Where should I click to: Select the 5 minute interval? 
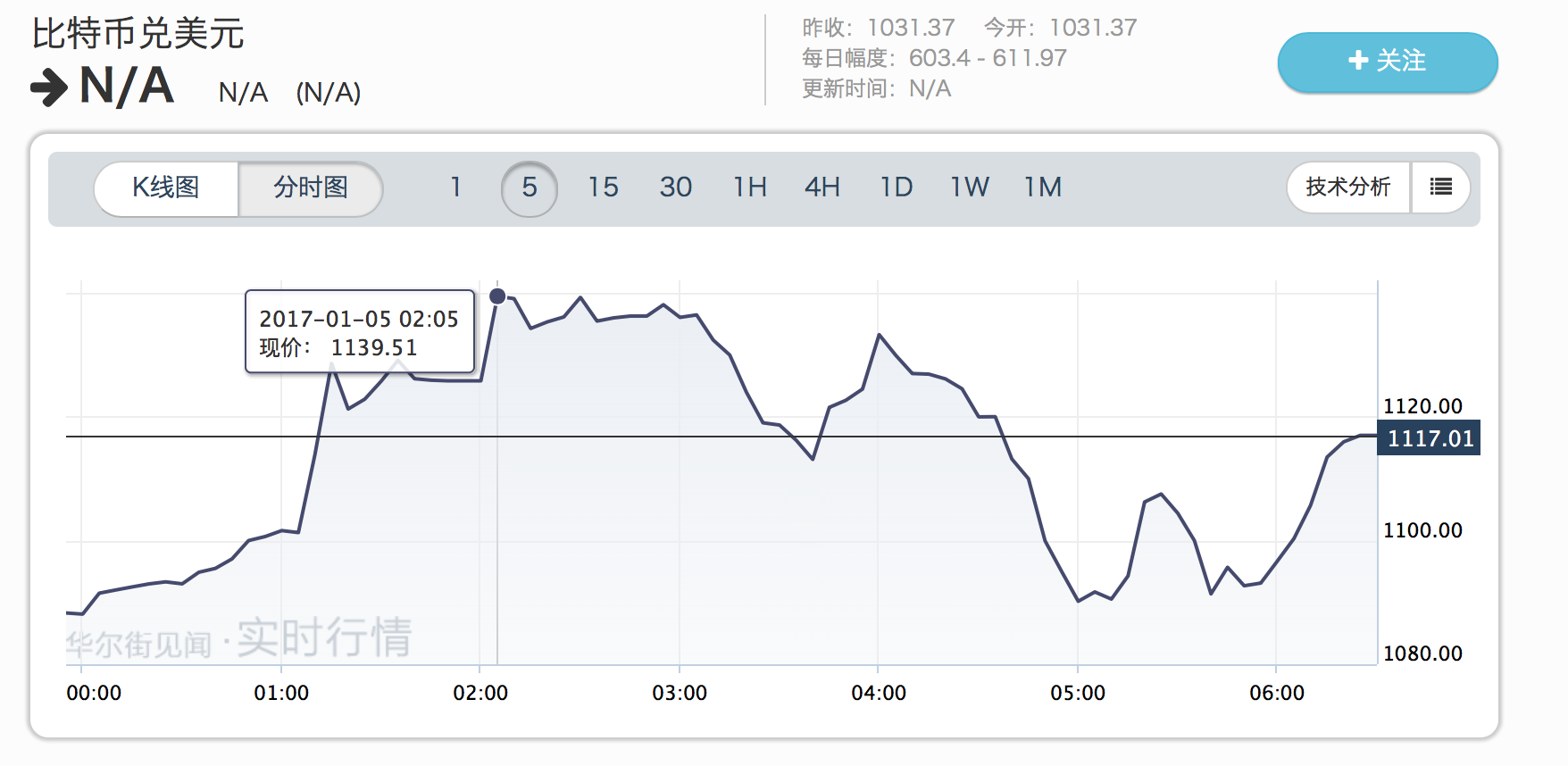point(530,187)
